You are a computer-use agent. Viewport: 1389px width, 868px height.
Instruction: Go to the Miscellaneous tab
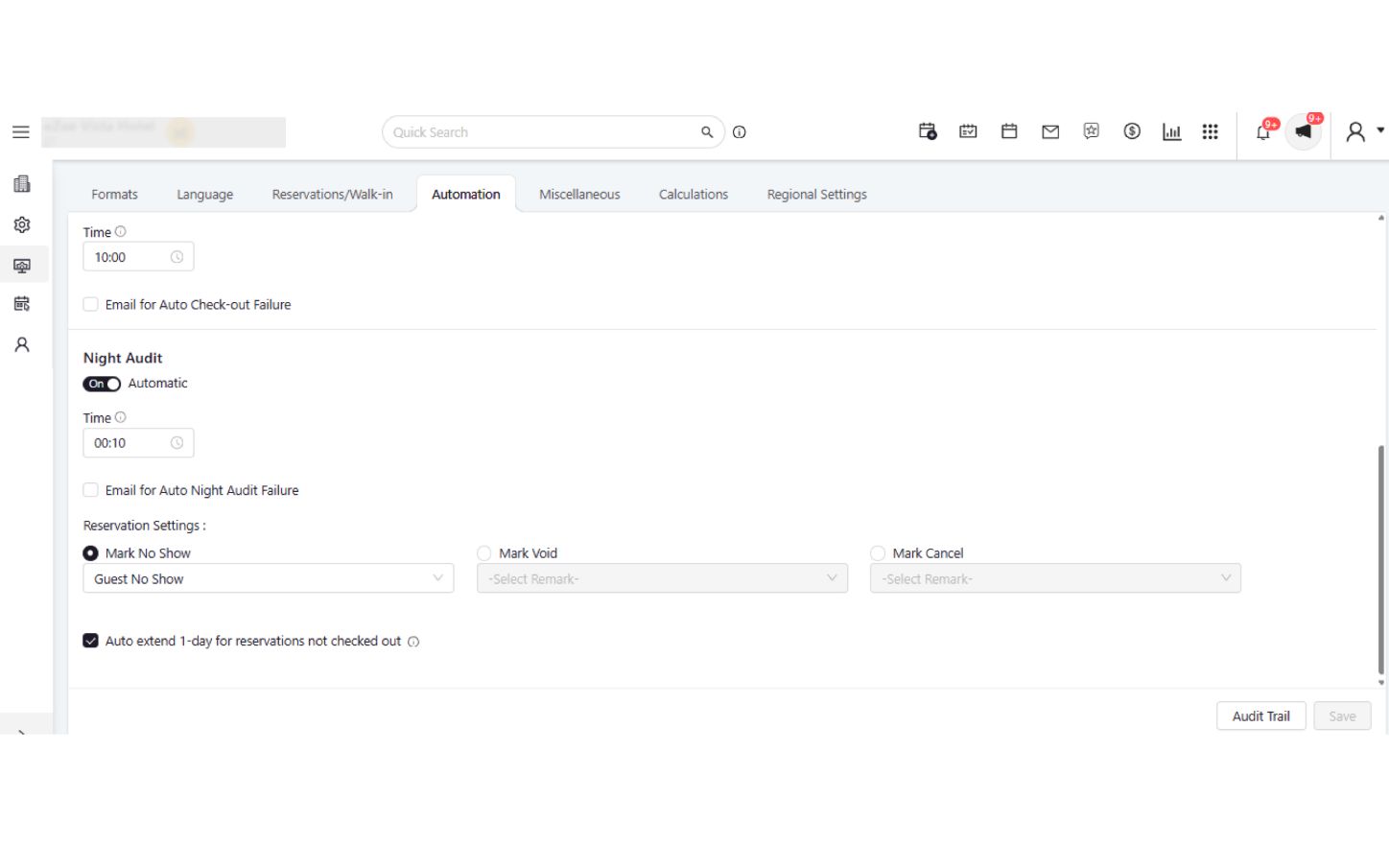click(579, 194)
